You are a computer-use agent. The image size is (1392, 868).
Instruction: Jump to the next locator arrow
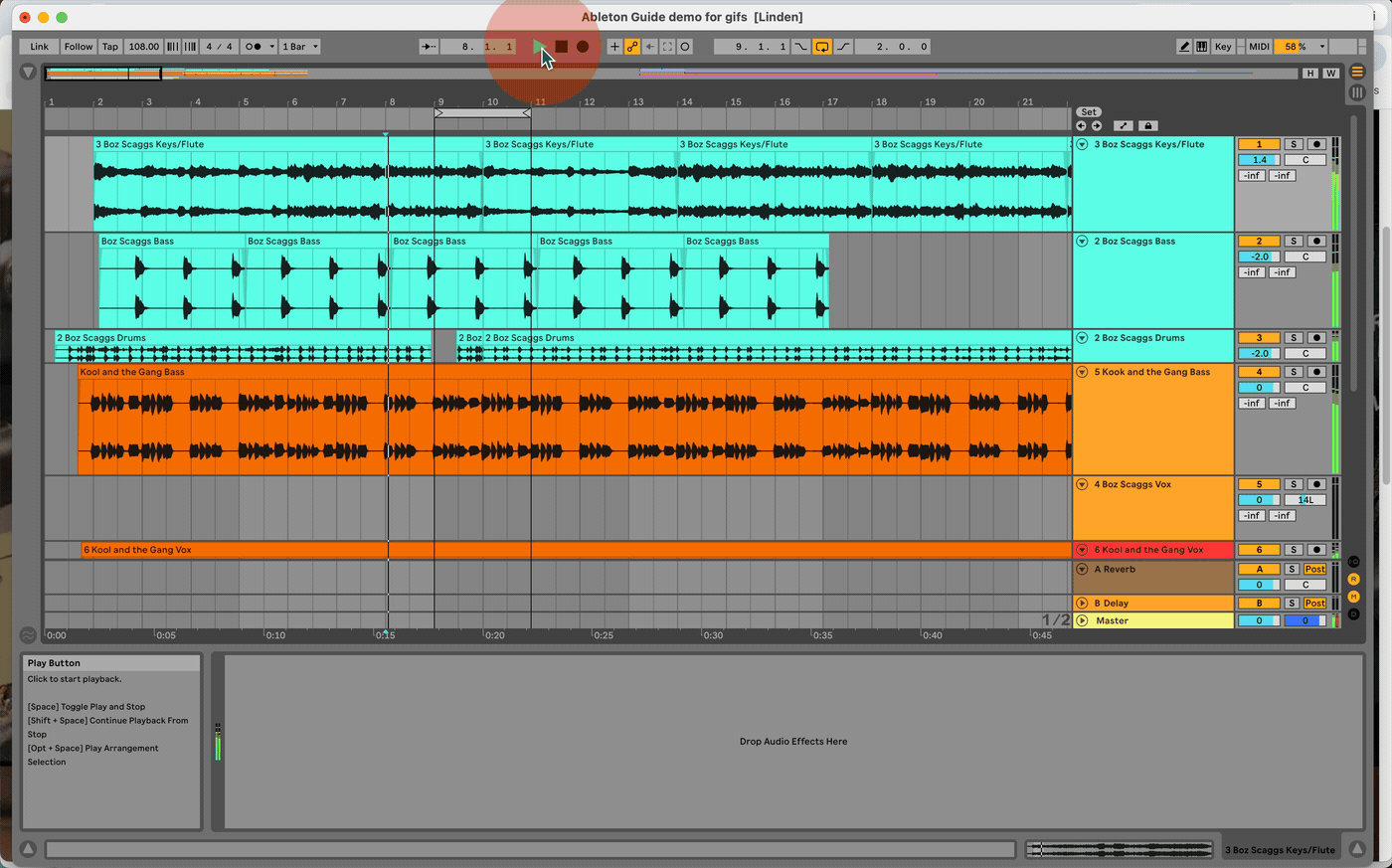pyautogui.click(x=1097, y=126)
